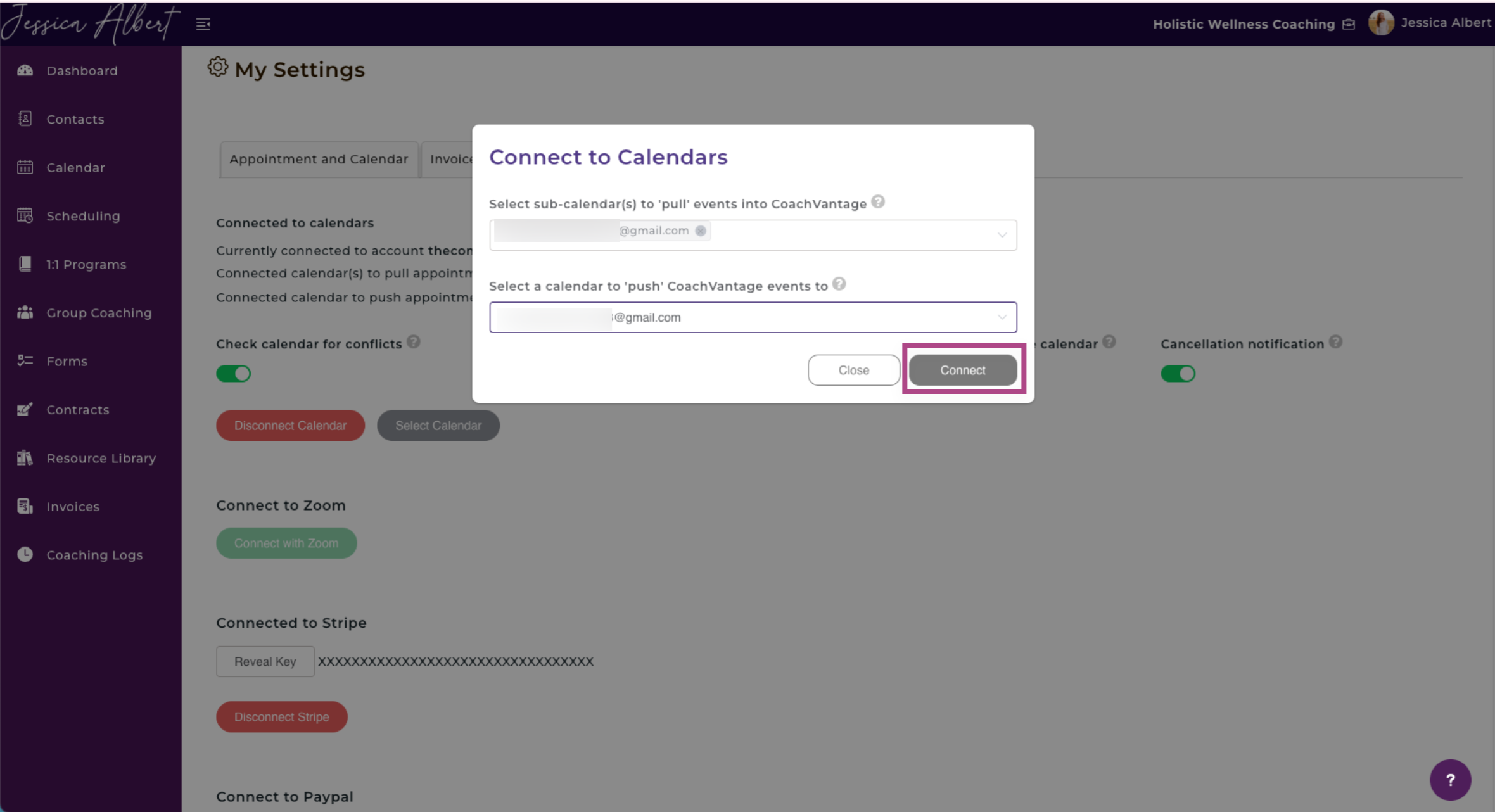1495x812 pixels.
Task: Click the Coaching Logs clock icon
Action: (x=25, y=554)
